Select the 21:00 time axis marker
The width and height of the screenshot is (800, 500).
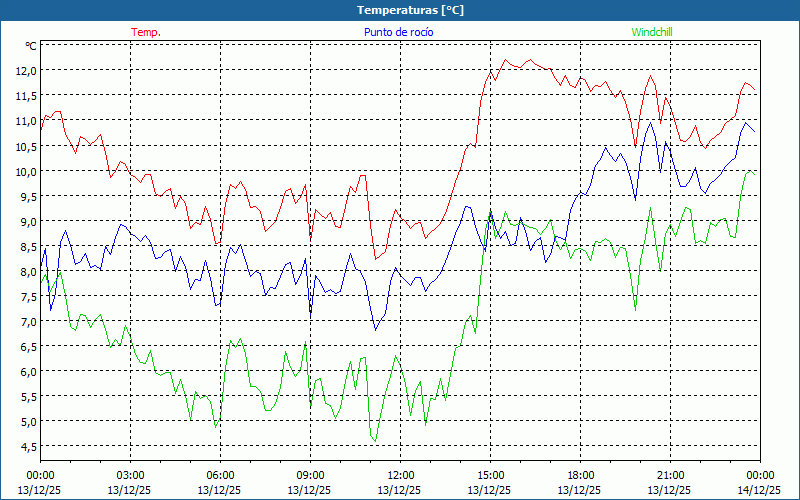click(x=670, y=475)
